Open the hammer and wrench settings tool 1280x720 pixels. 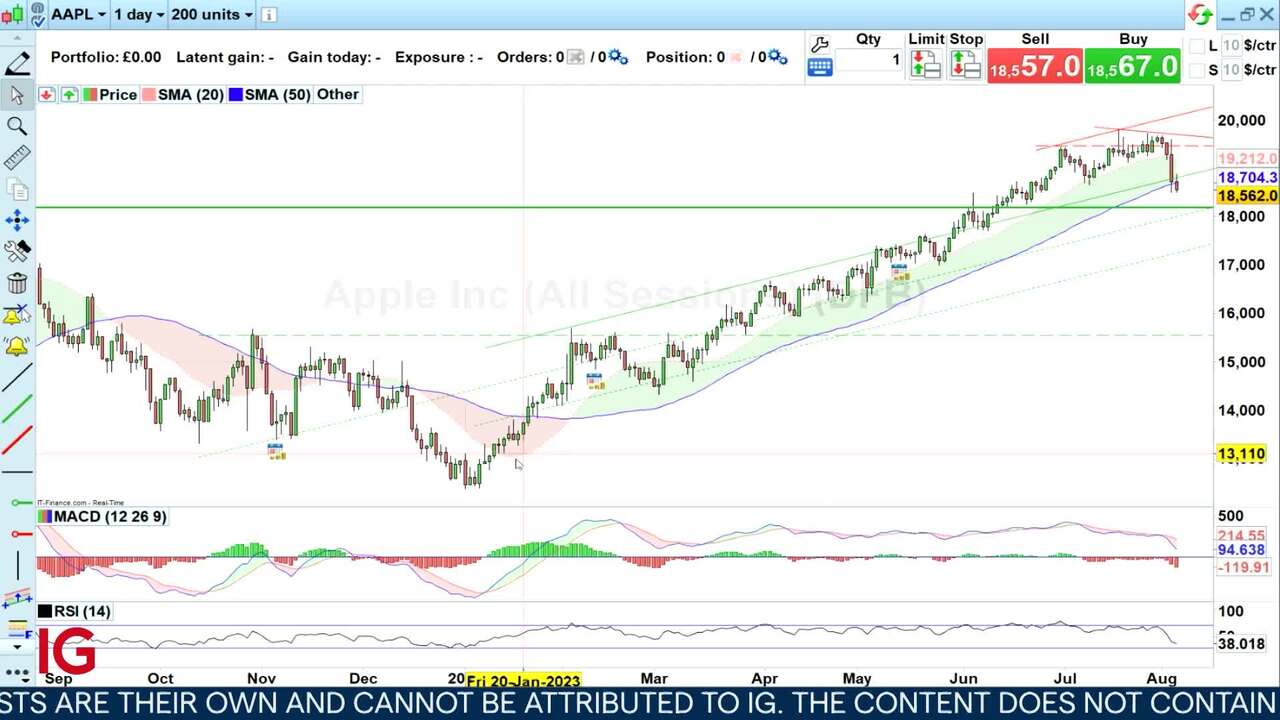tap(17, 251)
